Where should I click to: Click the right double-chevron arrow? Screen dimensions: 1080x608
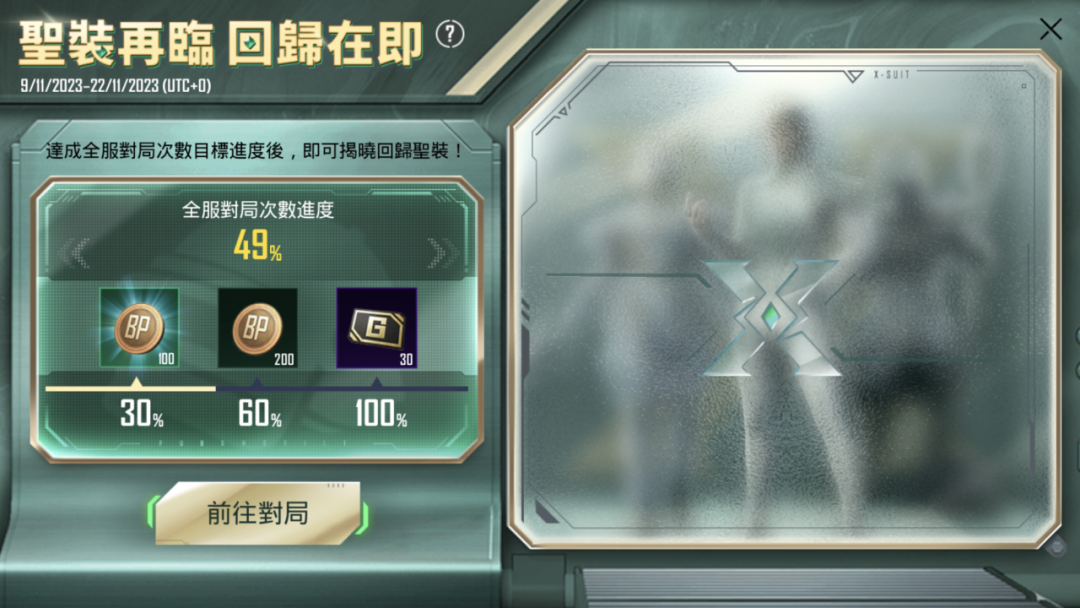pyautogui.click(x=441, y=253)
